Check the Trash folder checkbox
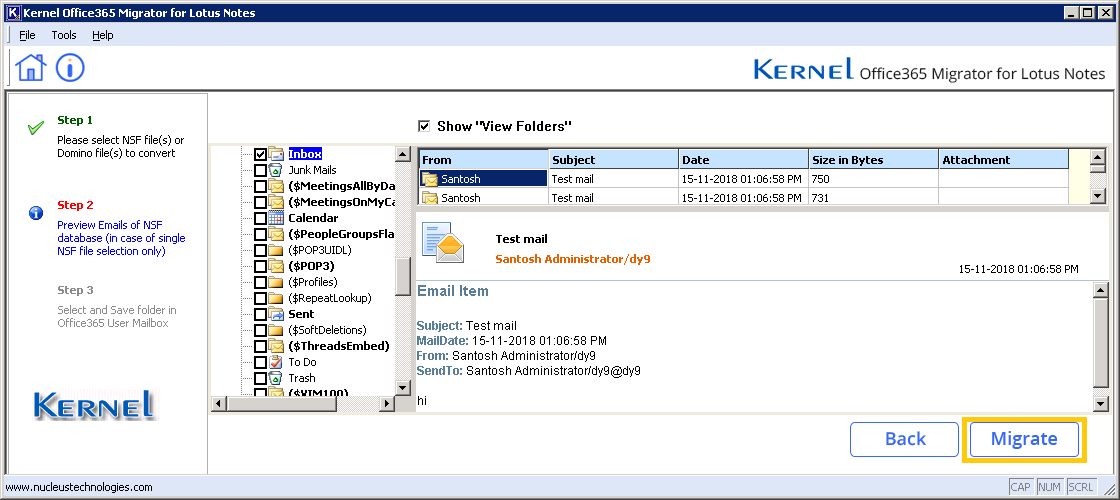This screenshot has width=1120, height=500. click(x=261, y=378)
